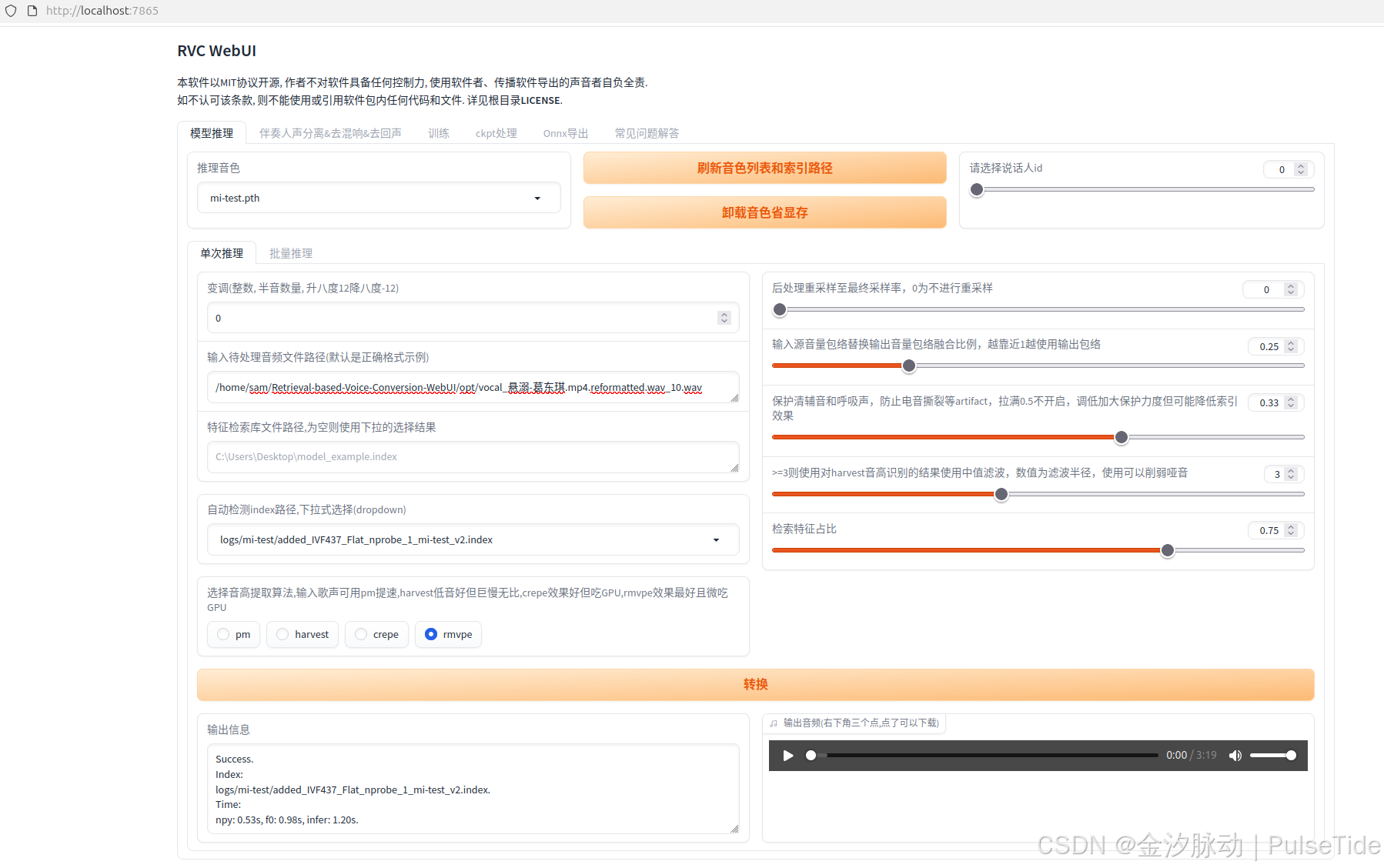Click the pitch transpose number stepper
Viewport: 1384px width, 868px height.
(724, 318)
